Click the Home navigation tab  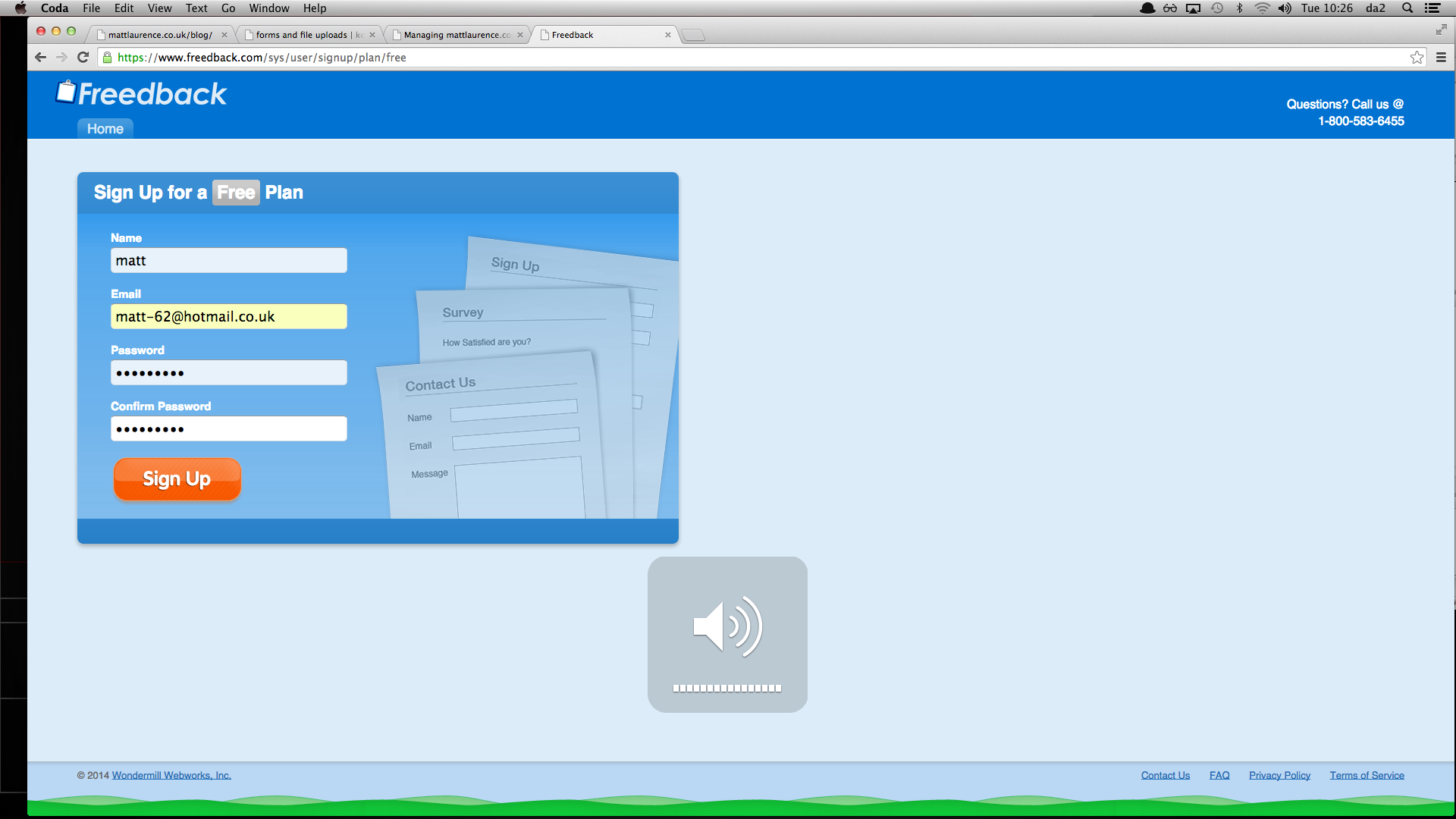point(105,129)
